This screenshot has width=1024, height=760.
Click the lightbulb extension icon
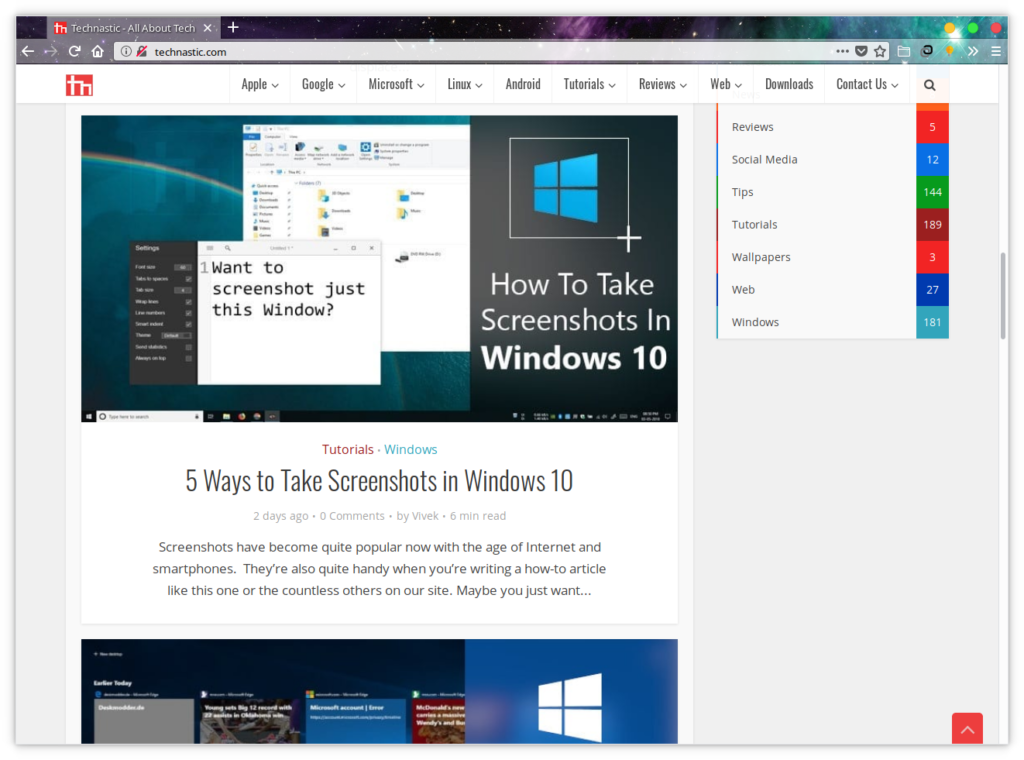pos(950,51)
